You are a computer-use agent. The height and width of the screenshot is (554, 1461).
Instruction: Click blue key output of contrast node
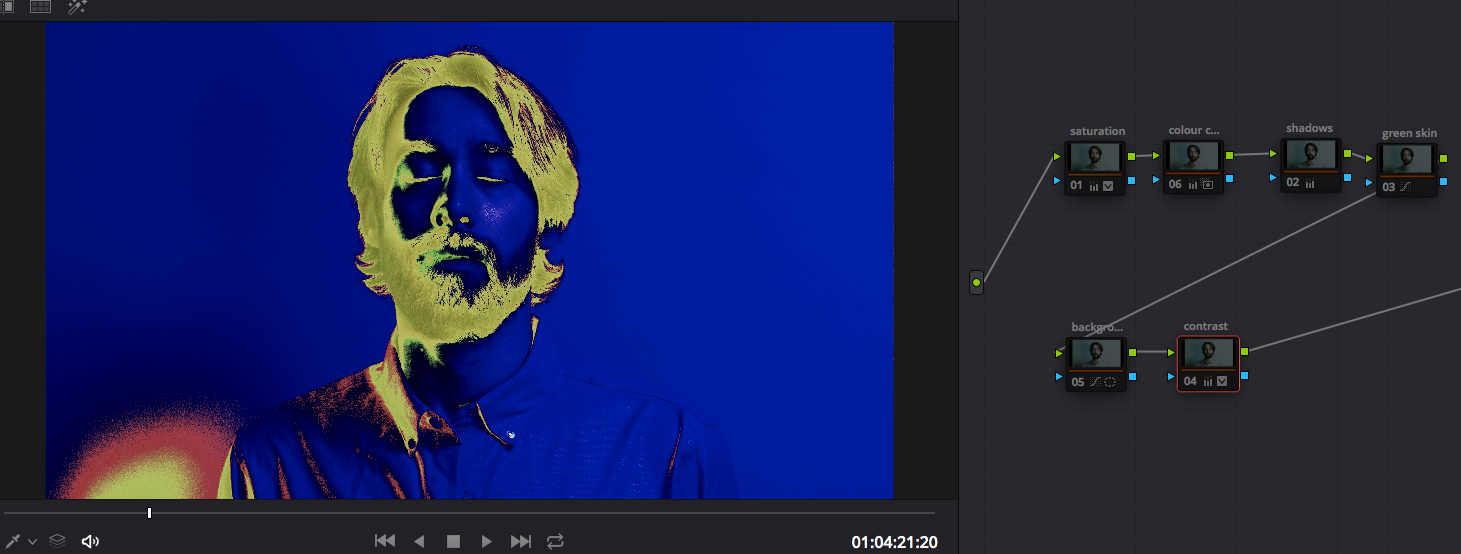tap(1245, 375)
